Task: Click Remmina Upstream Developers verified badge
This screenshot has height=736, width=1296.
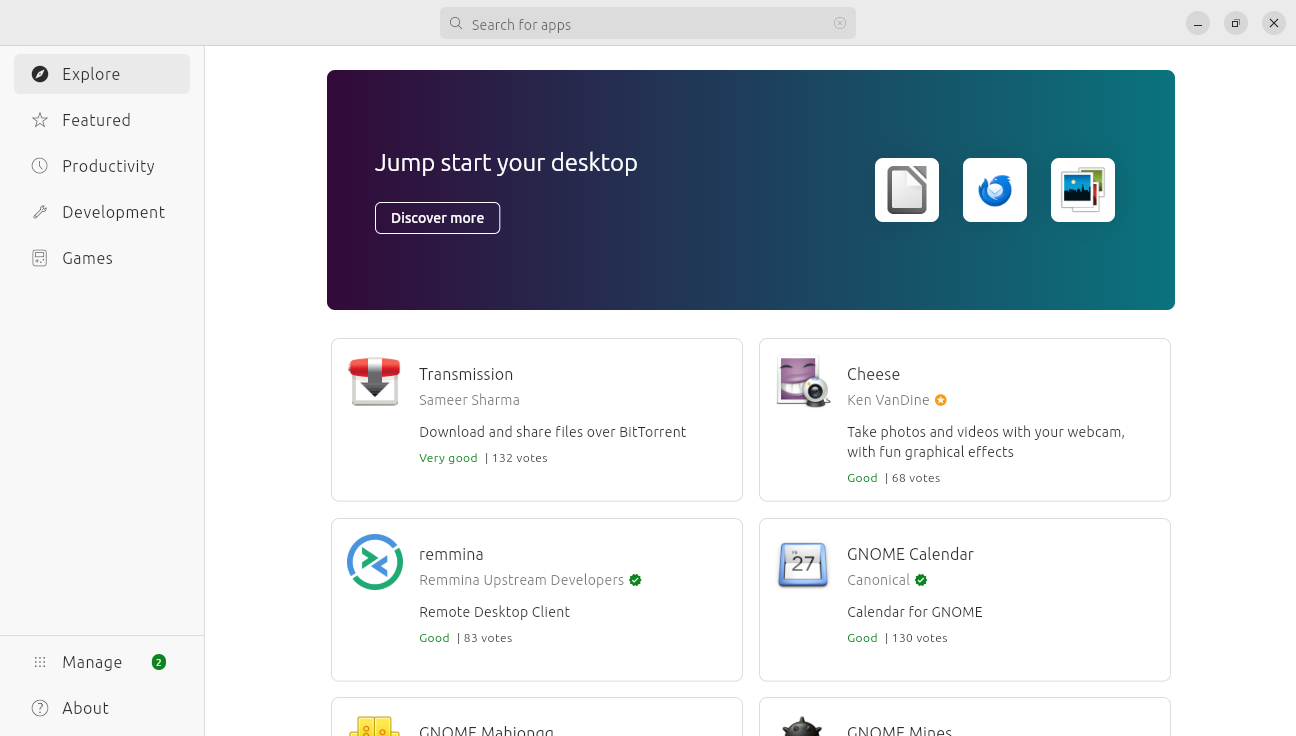Action: pyautogui.click(x=635, y=580)
